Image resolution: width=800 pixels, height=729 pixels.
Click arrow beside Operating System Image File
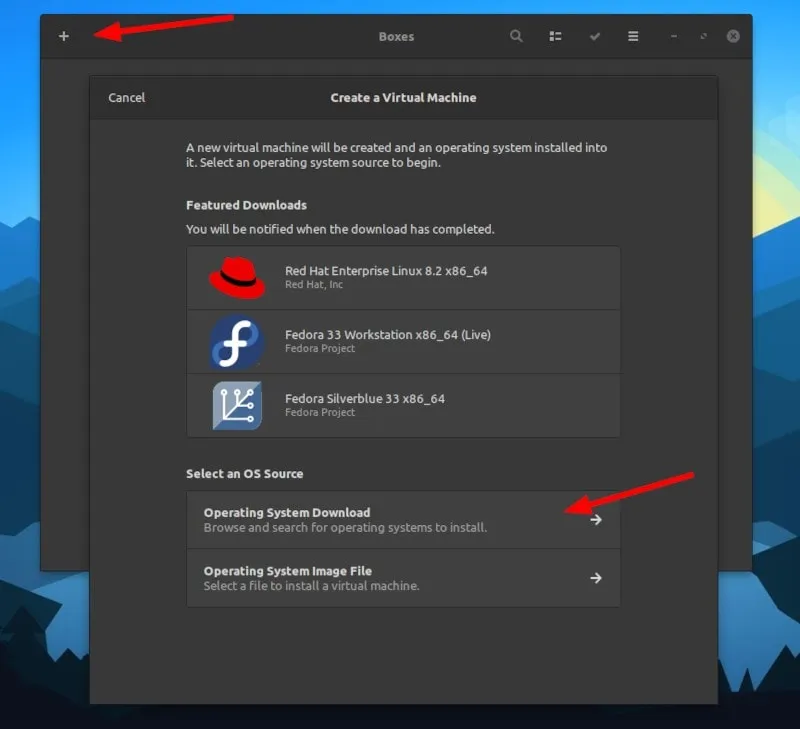coord(596,578)
